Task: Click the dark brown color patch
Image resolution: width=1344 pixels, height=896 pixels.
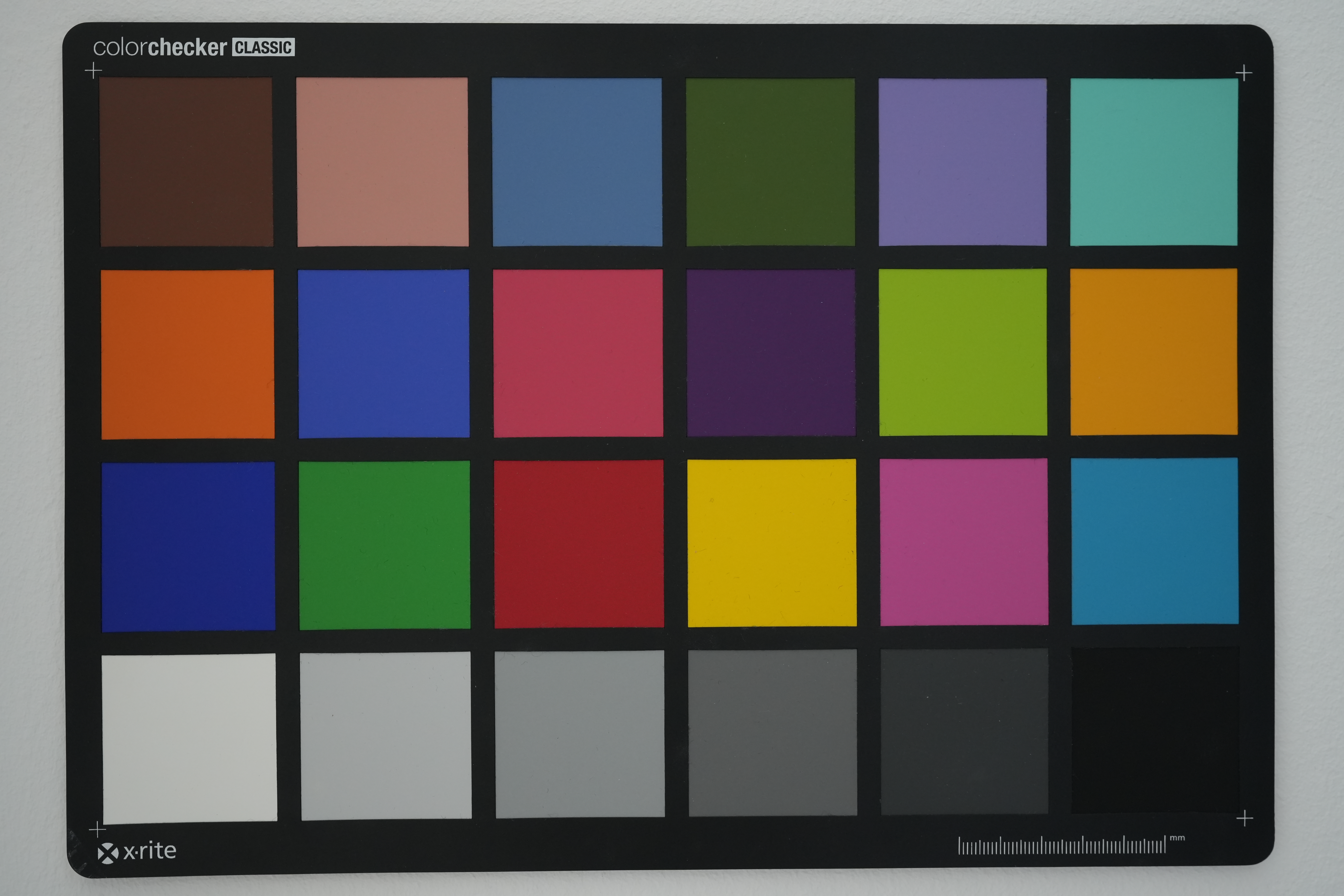Action: click(186, 162)
